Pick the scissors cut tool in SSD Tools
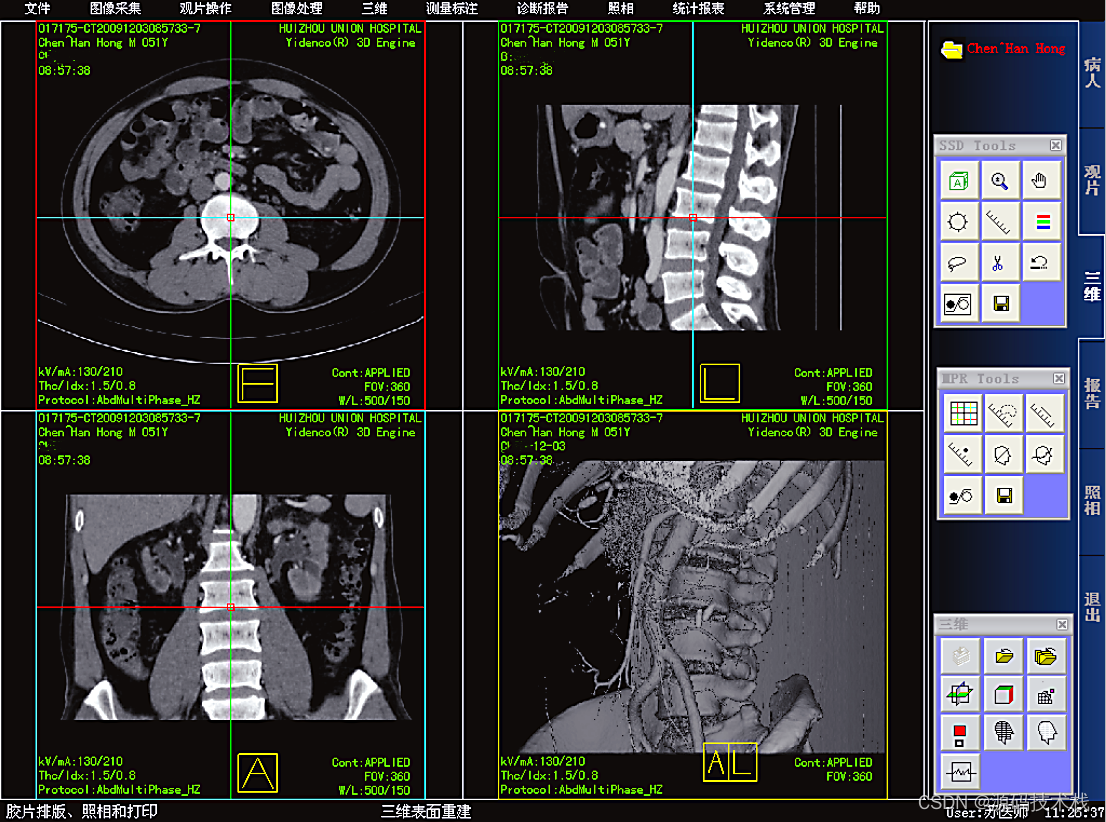The image size is (1106, 822). click(1000, 263)
